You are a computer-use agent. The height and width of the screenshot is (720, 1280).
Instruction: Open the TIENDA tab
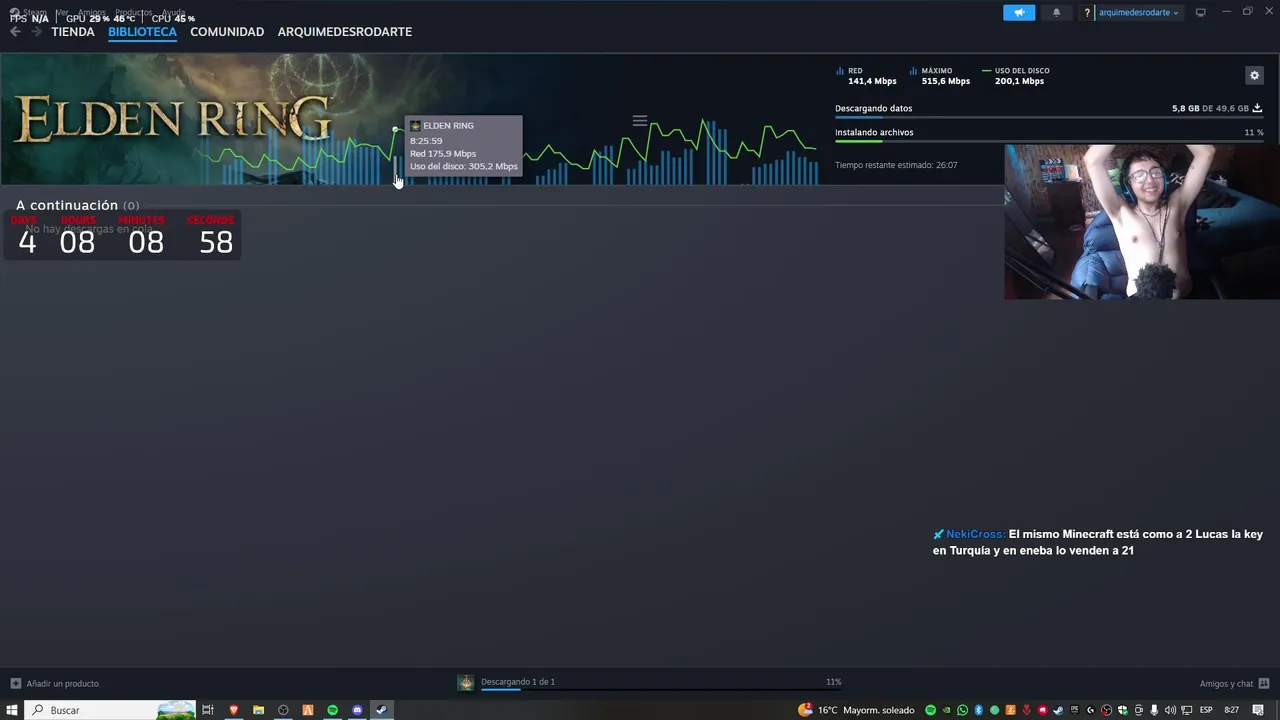[73, 32]
